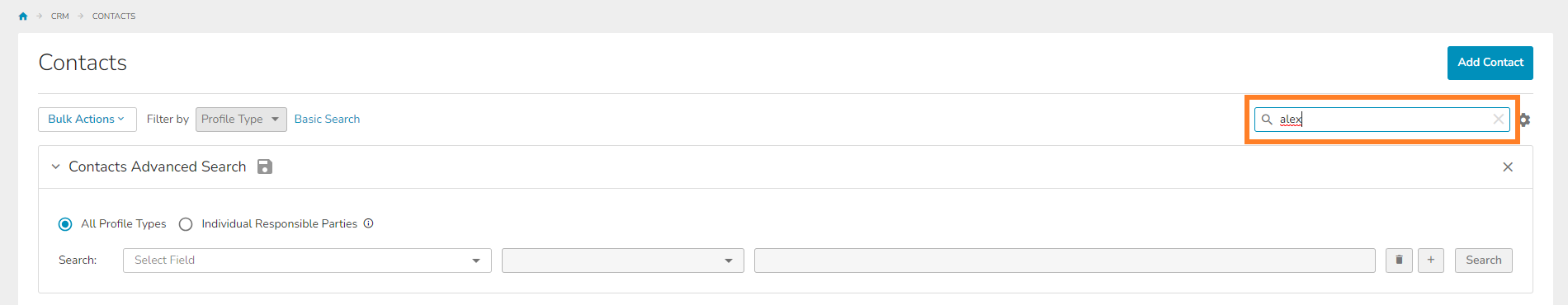Open the Select Field dropdown
Viewport: 1568px width, 305px height.
307,260
